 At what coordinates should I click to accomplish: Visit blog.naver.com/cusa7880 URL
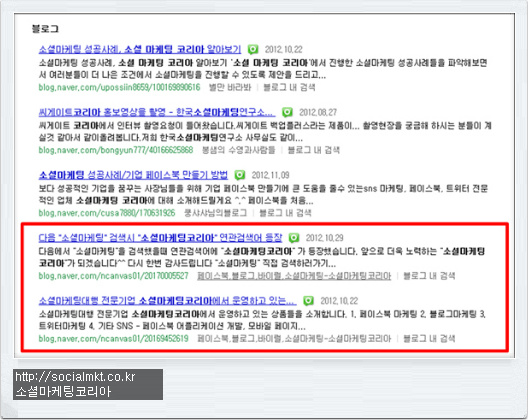coord(107,213)
